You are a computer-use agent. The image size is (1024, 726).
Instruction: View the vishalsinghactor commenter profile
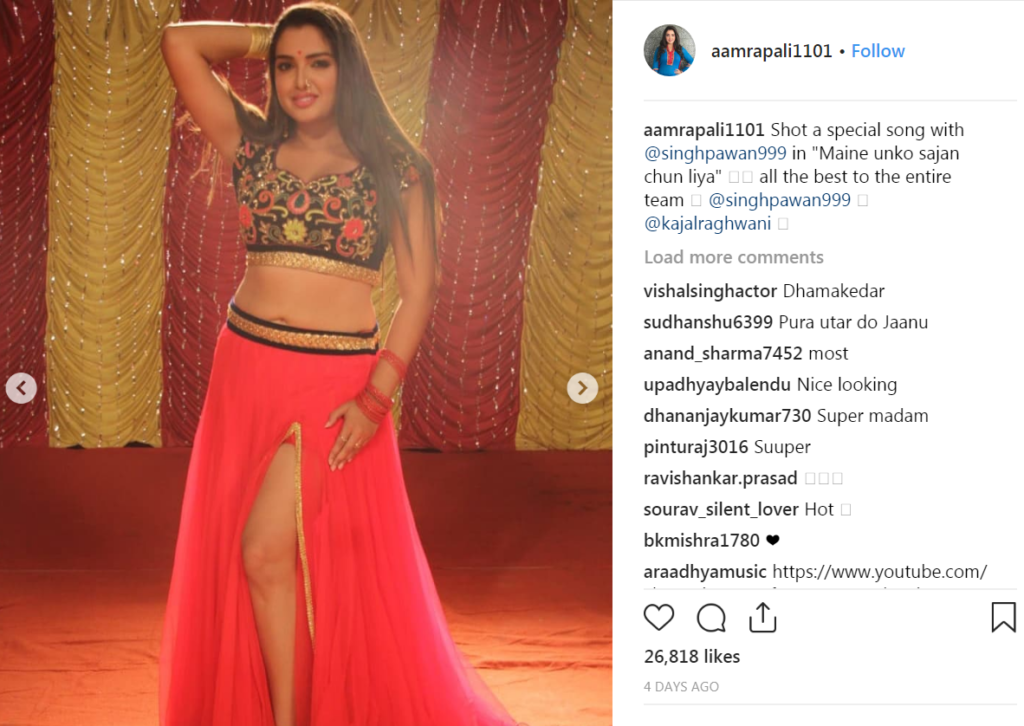(x=710, y=291)
